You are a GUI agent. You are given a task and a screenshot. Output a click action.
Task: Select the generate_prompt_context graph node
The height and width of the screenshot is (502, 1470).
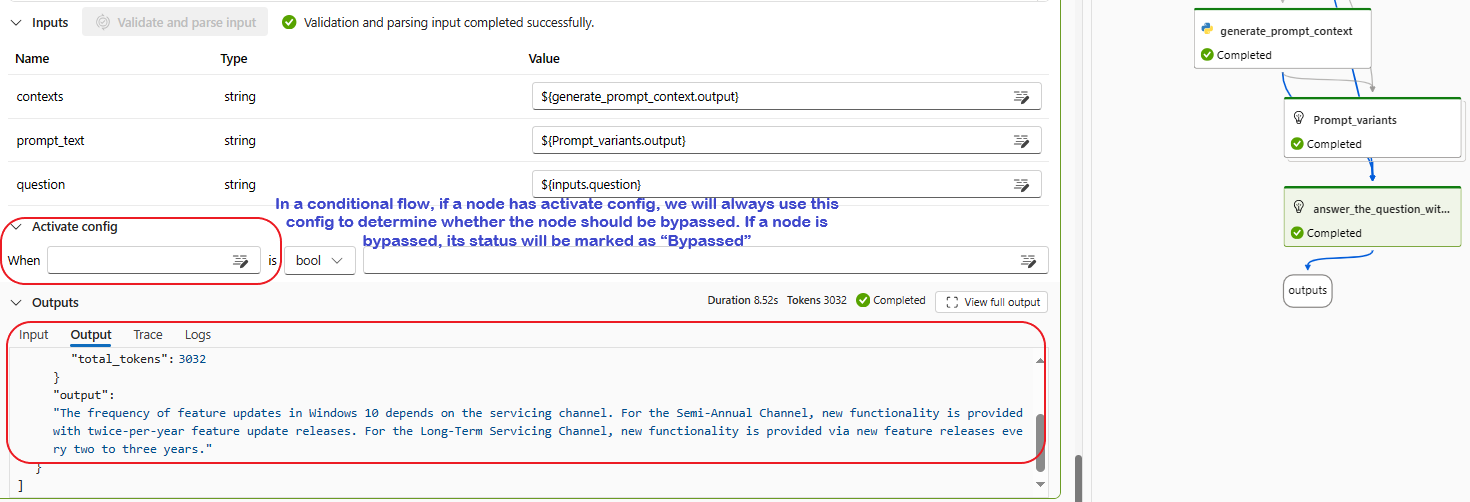(1282, 39)
